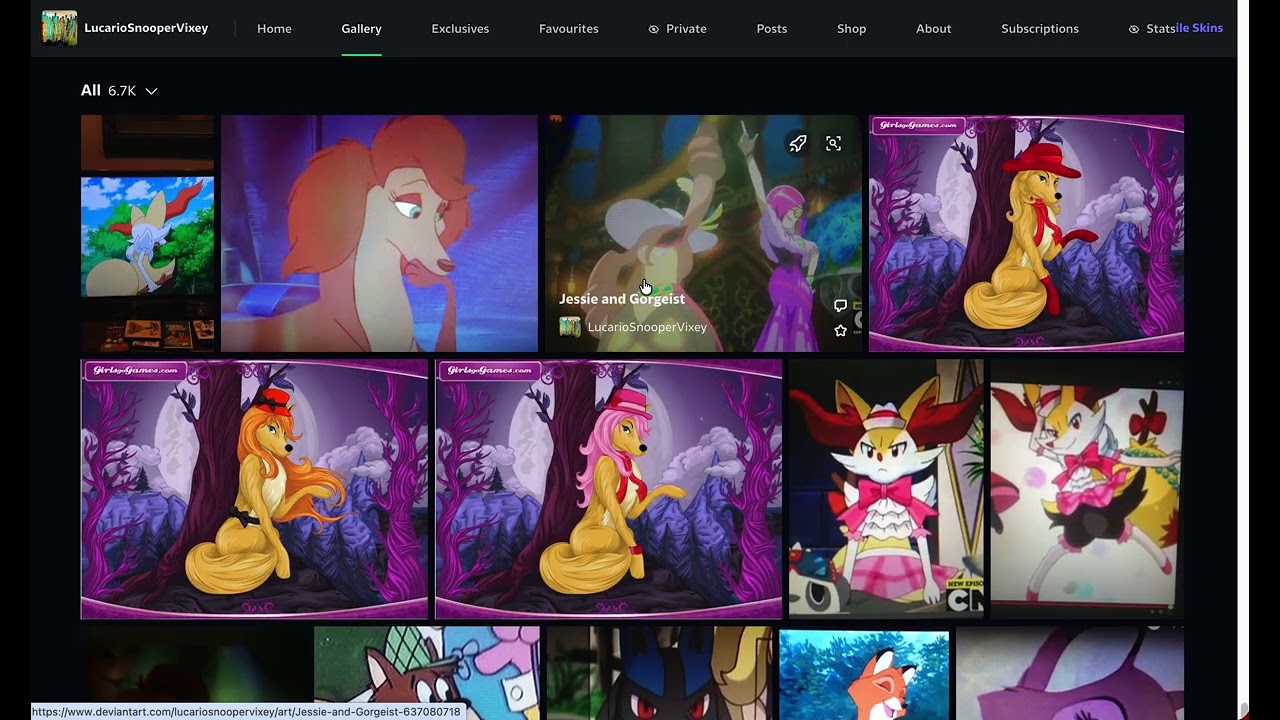Open the orange fox in blue forest thumbnail
This screenshot has height=720, width=1280.
[x=864, y=673]
